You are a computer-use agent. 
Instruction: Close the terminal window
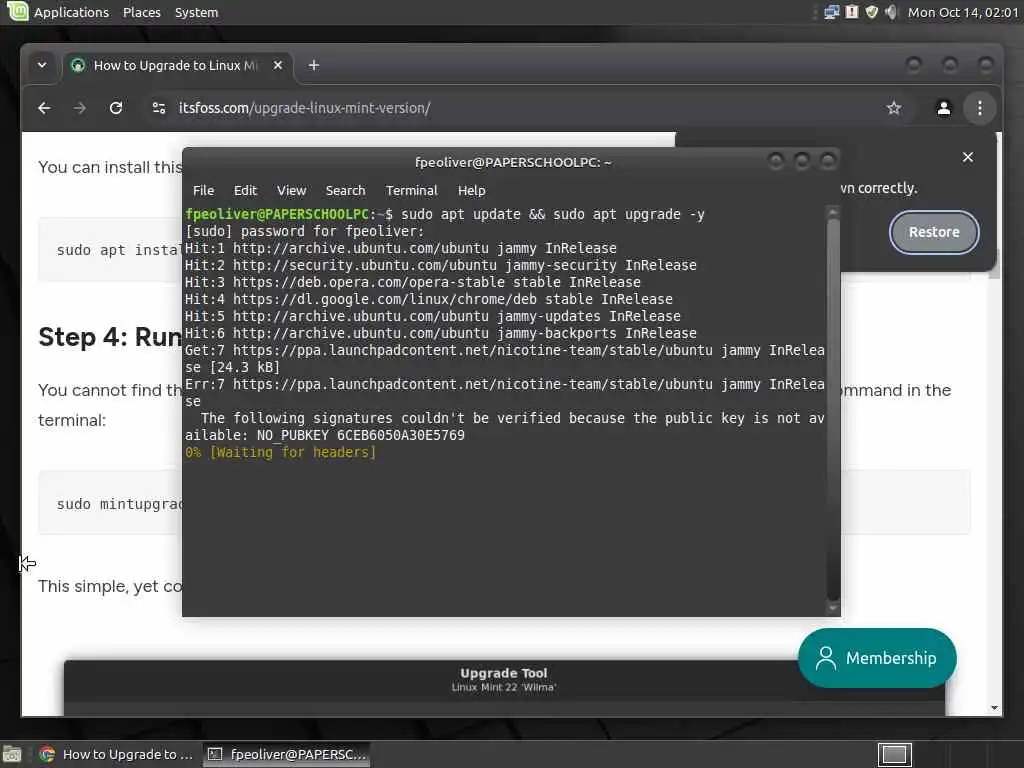click(x=827, y=161)
